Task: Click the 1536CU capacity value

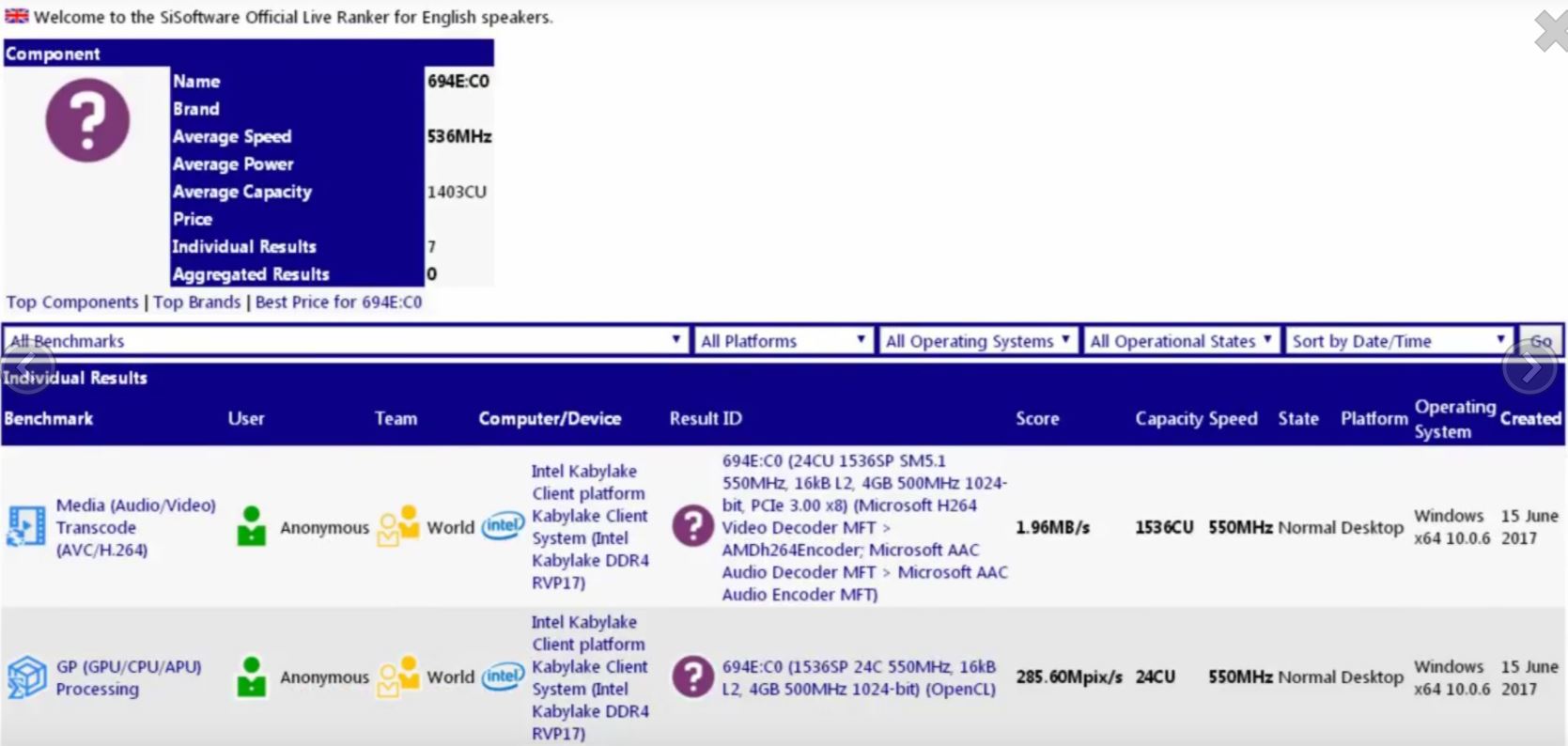Action: point(1164,528)
